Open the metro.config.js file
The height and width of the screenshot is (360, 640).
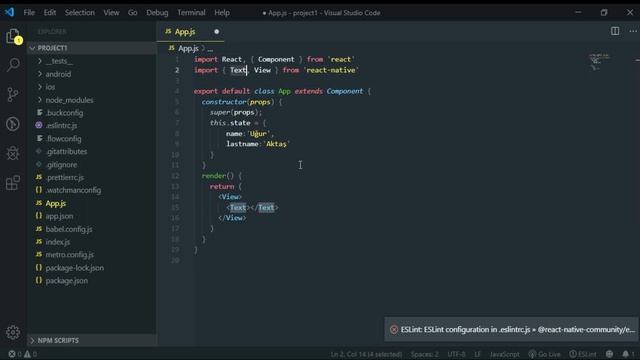coord(69,255)
